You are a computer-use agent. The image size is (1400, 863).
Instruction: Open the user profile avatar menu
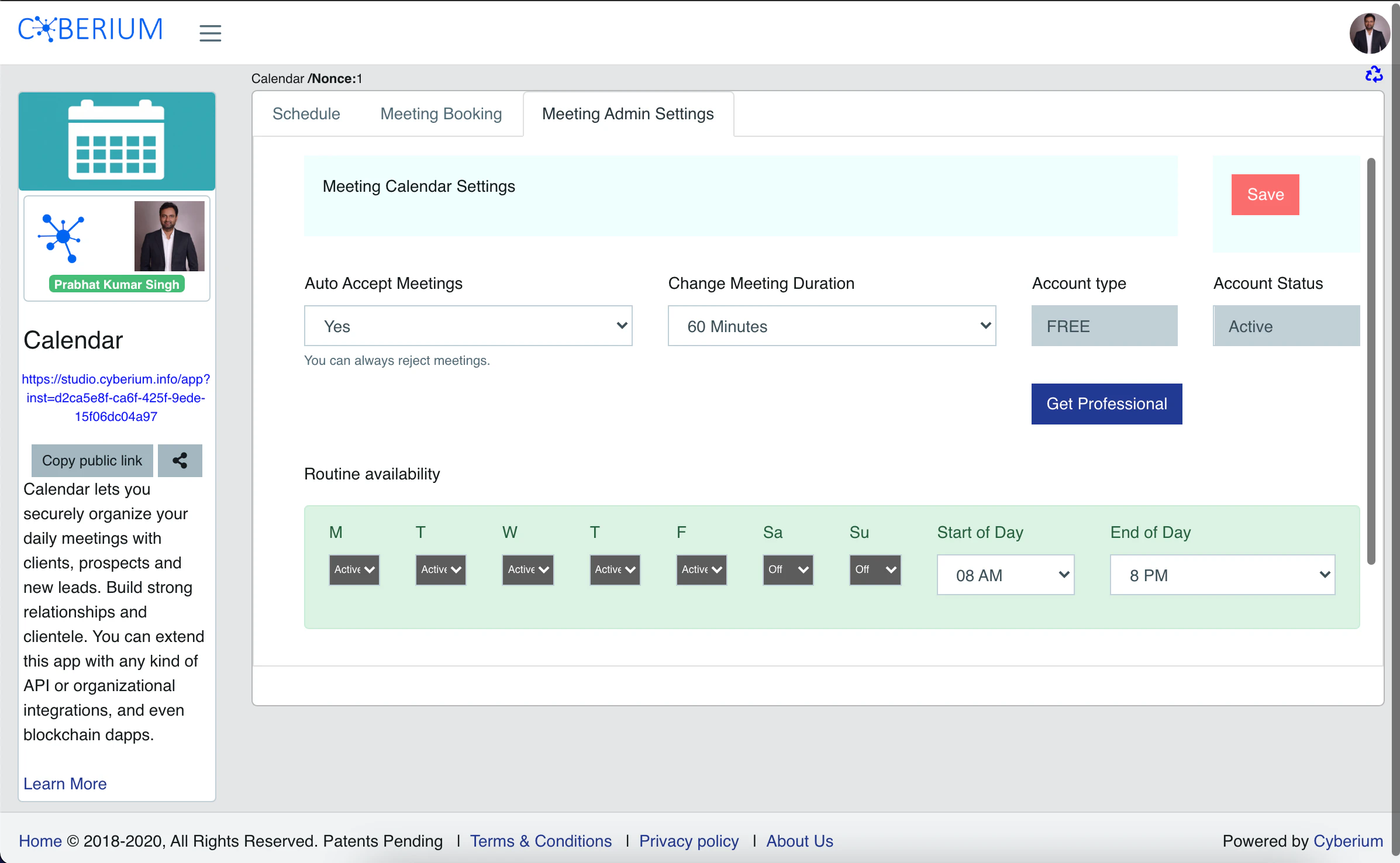click(1370, 33)
